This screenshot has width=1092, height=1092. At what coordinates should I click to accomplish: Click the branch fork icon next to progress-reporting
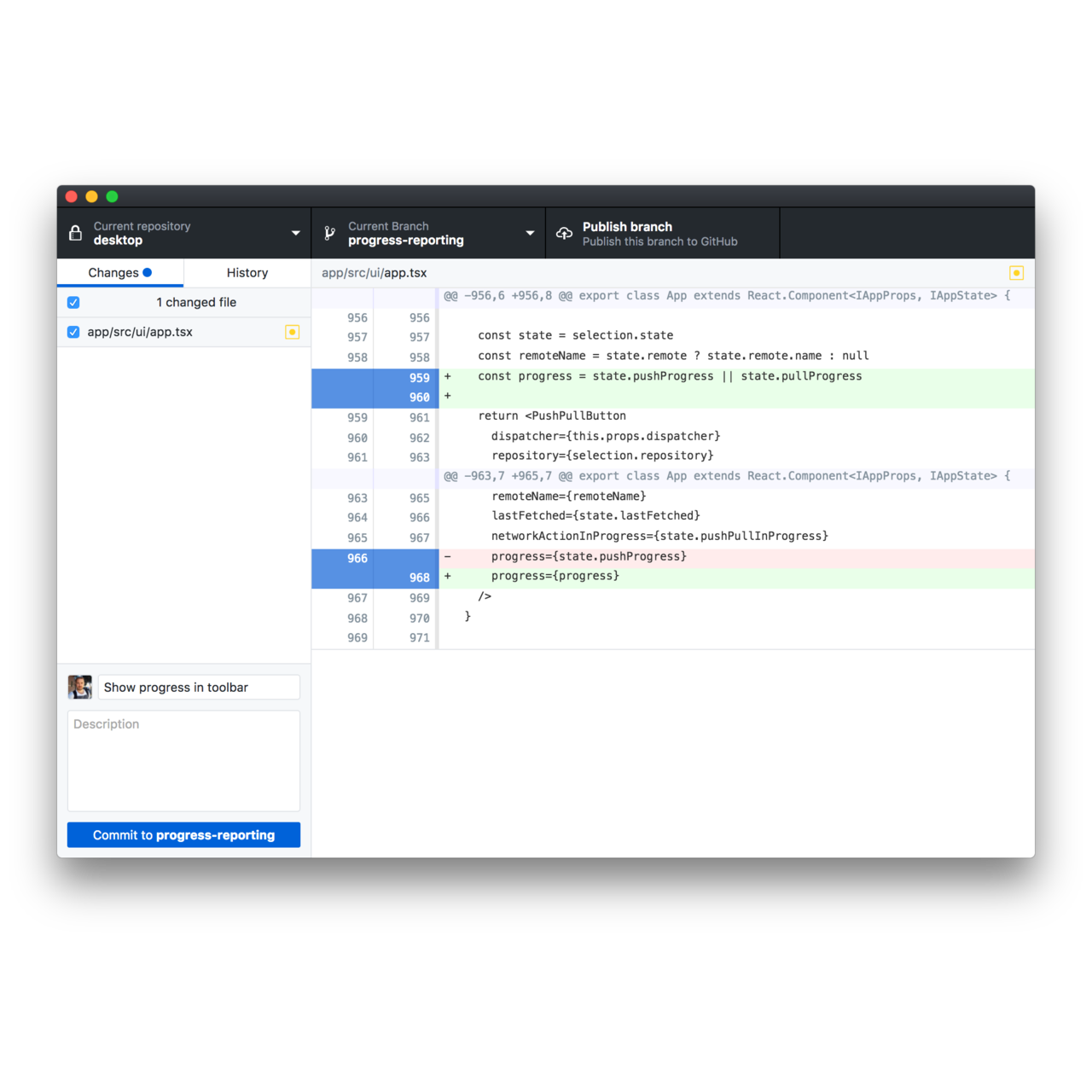pos(329,233)
